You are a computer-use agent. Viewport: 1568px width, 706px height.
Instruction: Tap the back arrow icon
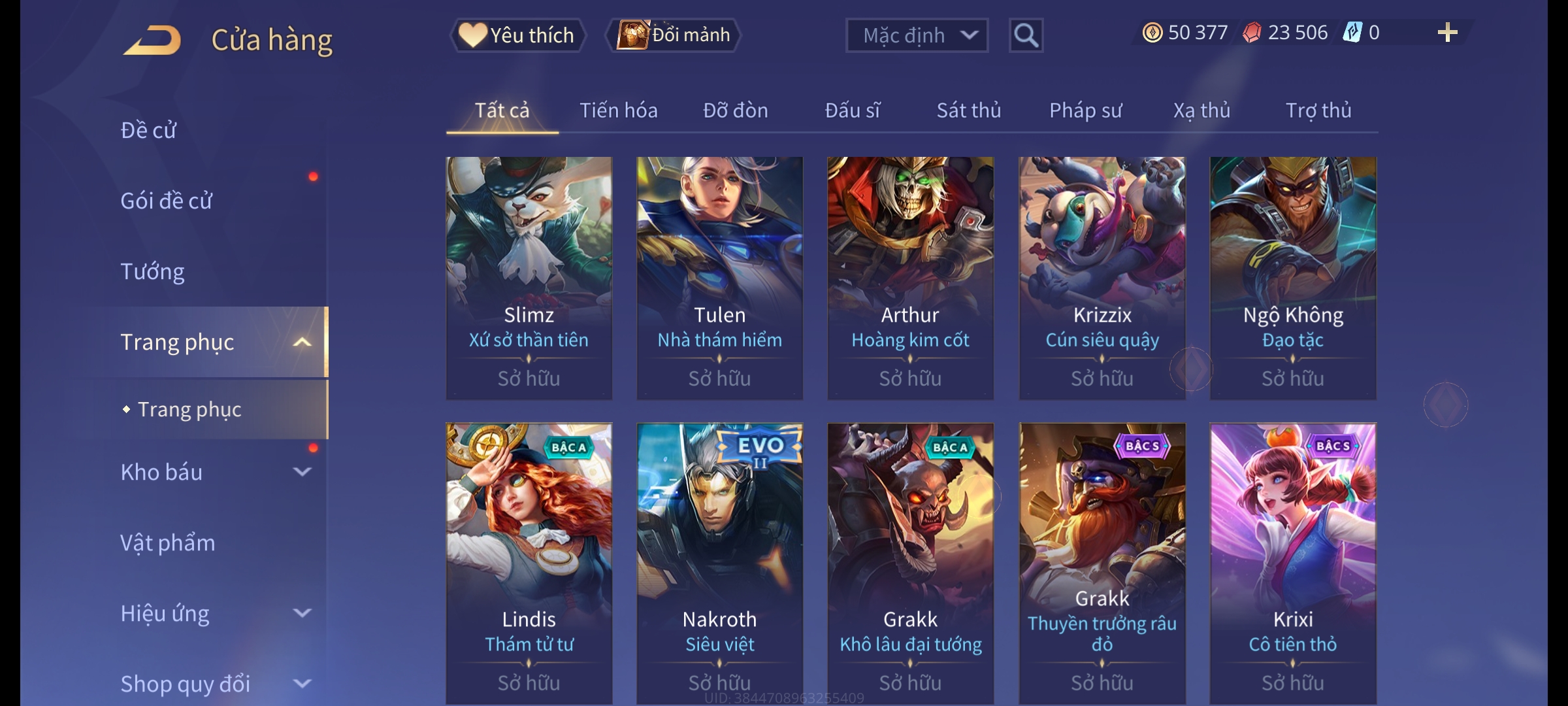click(152, 40)
